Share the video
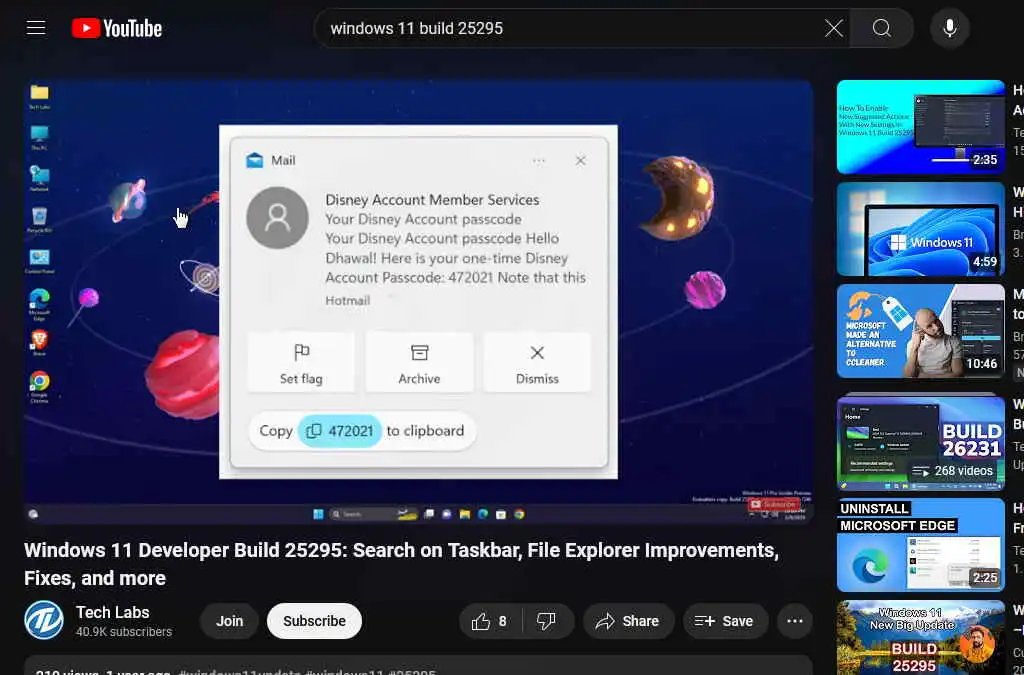1024x675 pixels. coord(628,621)
